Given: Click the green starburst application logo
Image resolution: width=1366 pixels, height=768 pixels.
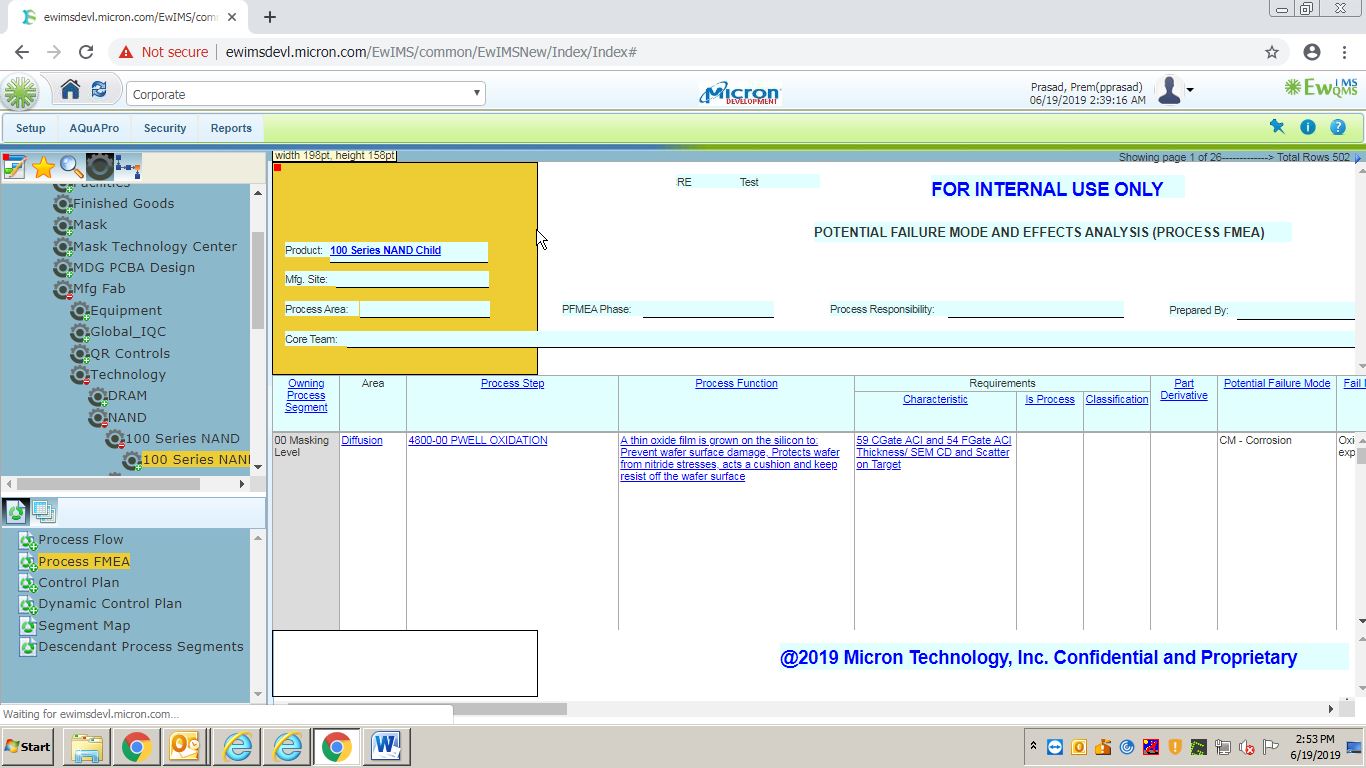Looking at the screenshot, I should [x=20, y=93].
